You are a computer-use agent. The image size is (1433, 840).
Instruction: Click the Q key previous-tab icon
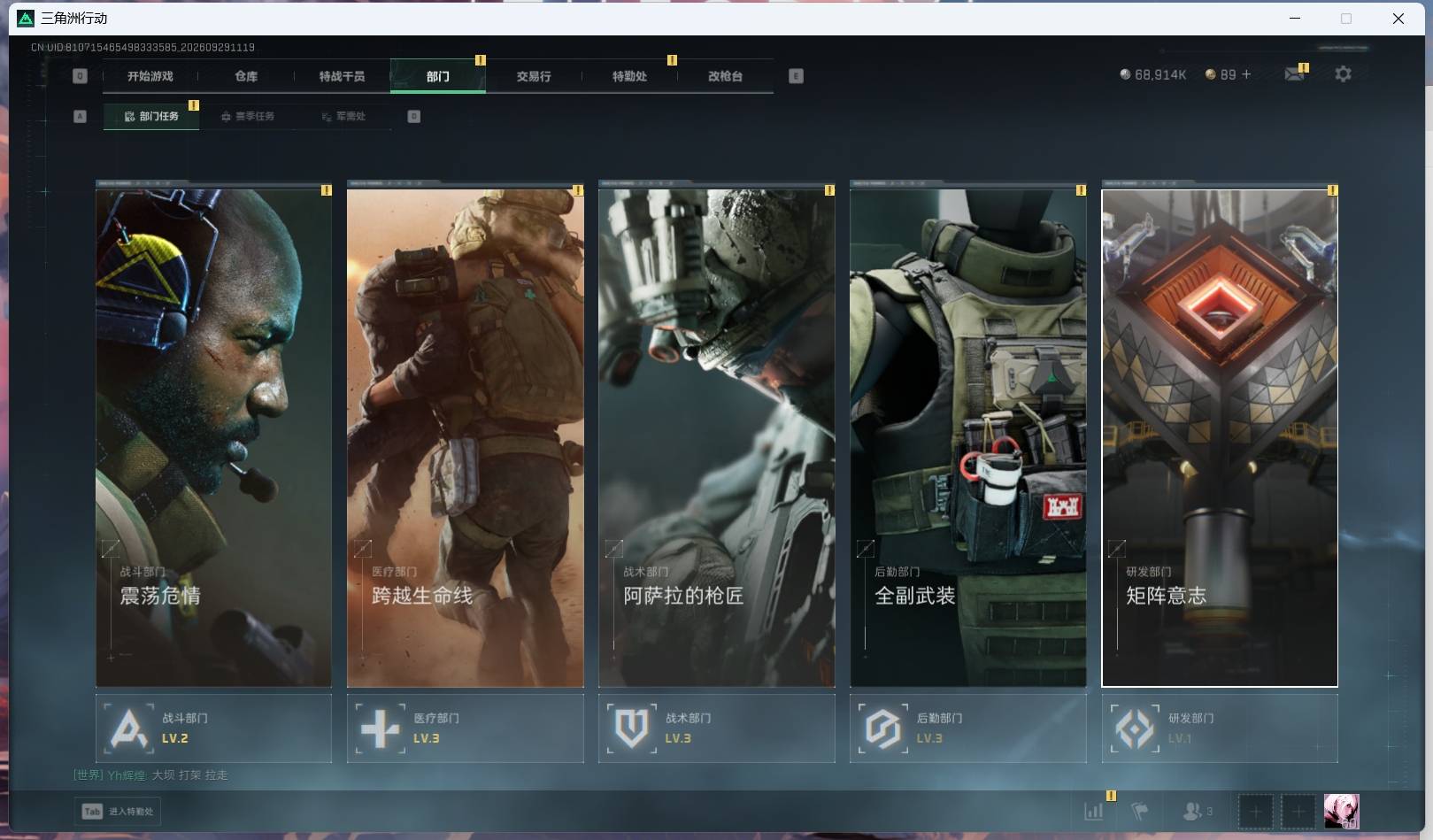click(80, 76)
